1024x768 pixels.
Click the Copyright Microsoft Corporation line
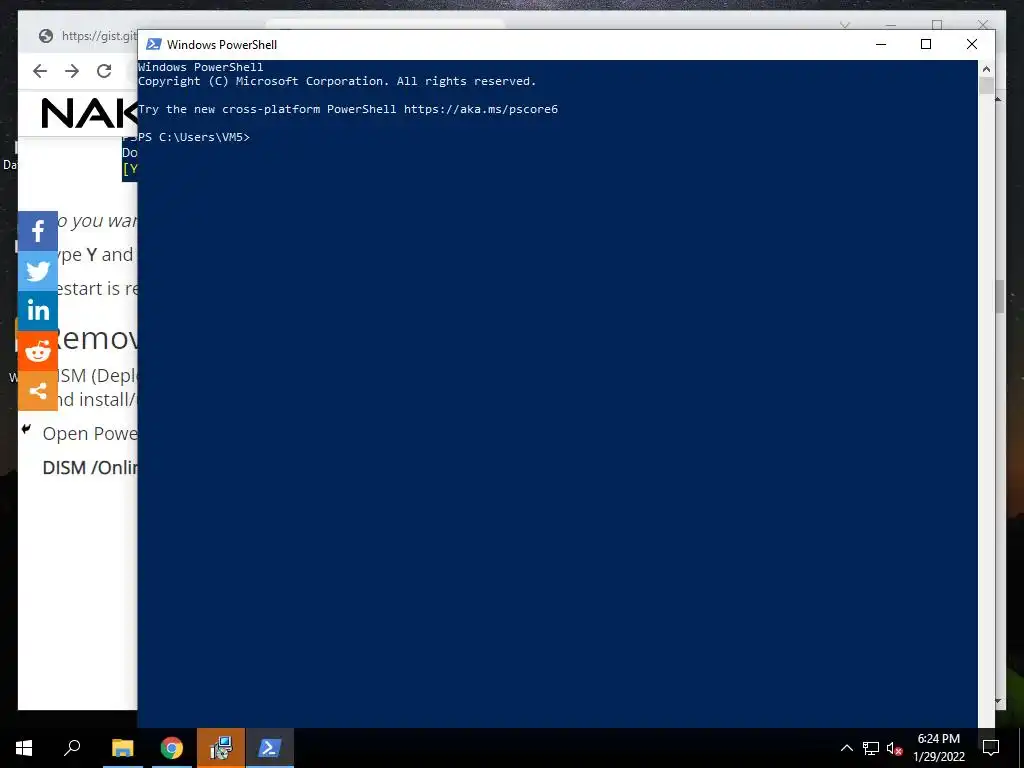click(x=337, y=82)
